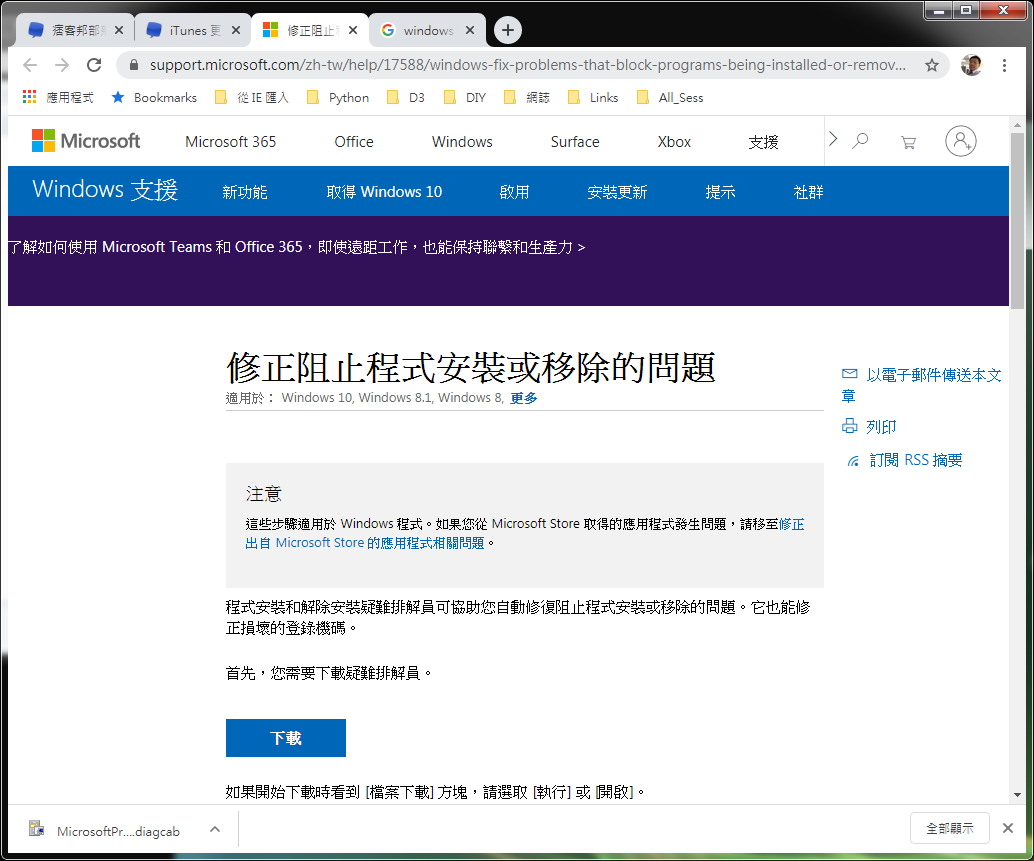Screen dimensions: 1034x861
Task: Go to the Windows 支援 home
Action: [x=105, y=190]
